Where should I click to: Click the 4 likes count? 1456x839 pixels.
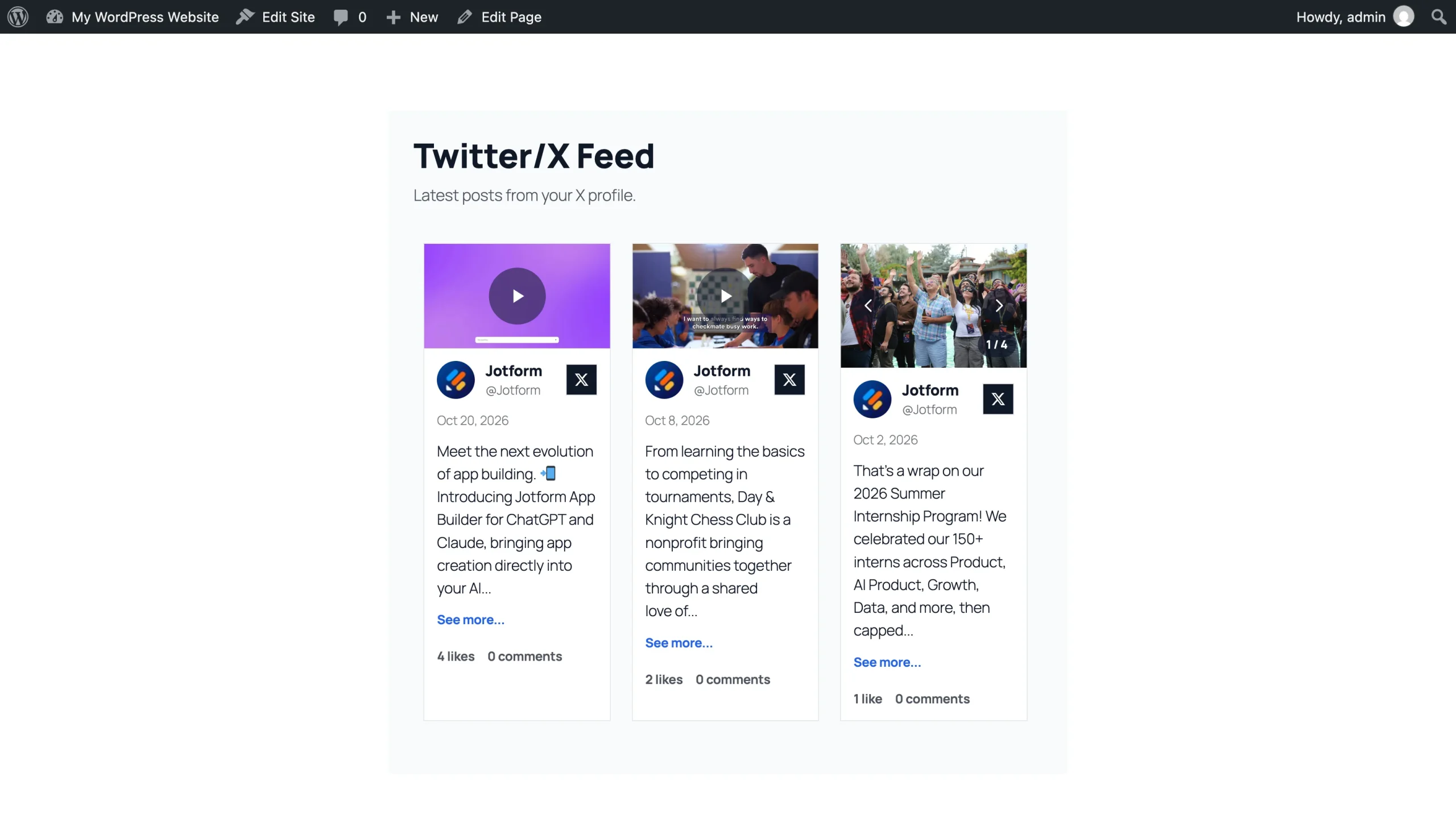456,657
